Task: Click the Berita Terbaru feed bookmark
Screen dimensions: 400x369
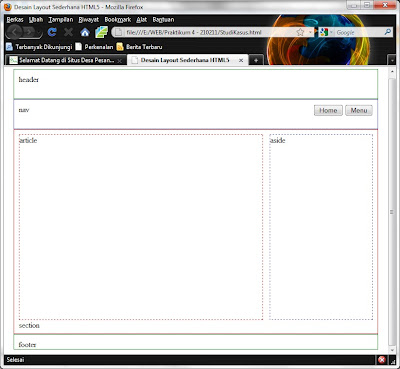Action: (139, 47)
